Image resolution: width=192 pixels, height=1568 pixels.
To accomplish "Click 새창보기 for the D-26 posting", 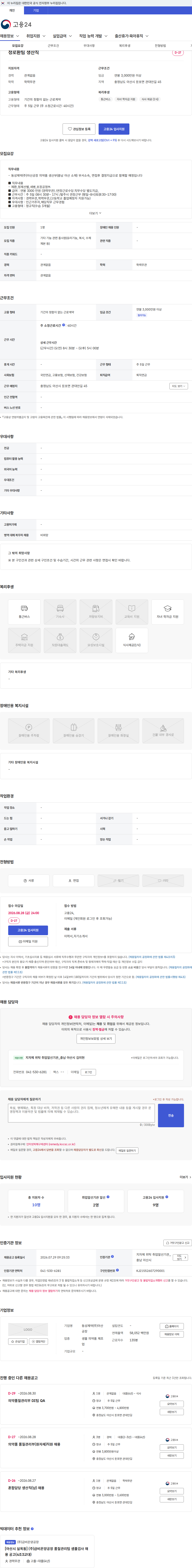I will tap(172, 1499).
